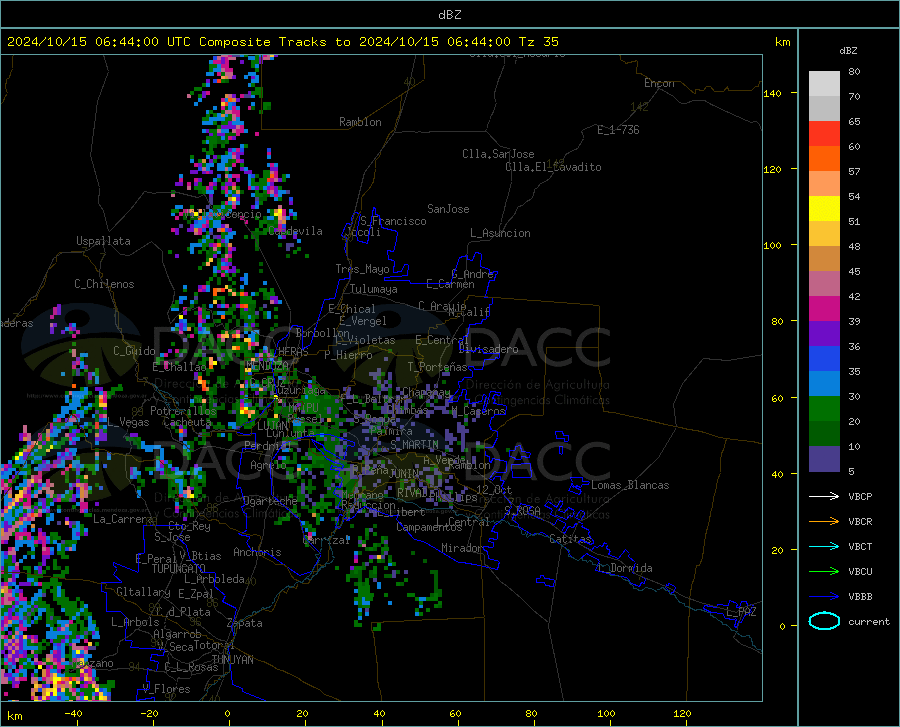900x727 pixels.
Task: Select the magenta 39 dBZ color swatch
Action: [x=824, y=309]
